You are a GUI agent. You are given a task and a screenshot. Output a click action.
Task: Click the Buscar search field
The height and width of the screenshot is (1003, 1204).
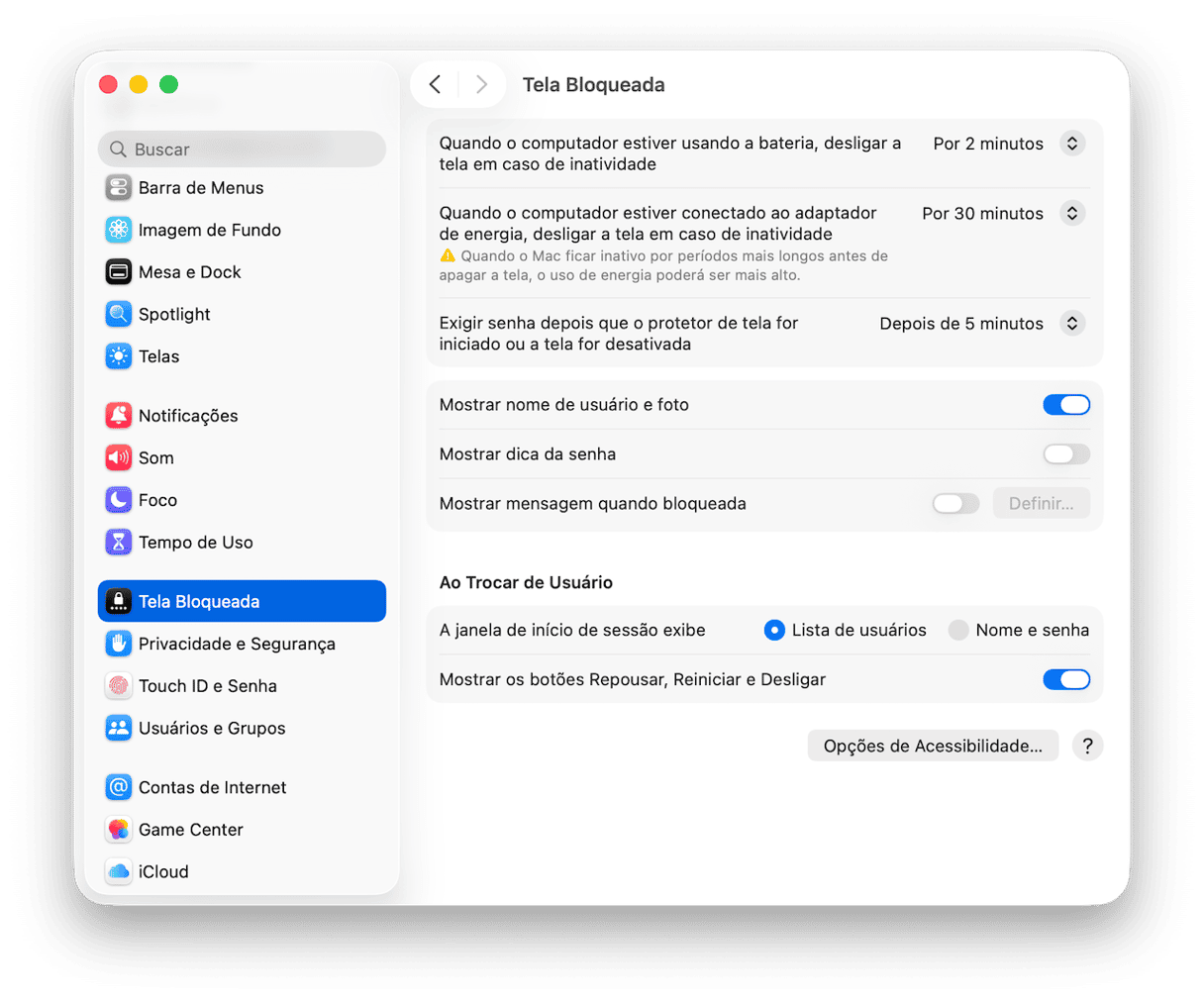pyautogui.click(x=242, y=150)
